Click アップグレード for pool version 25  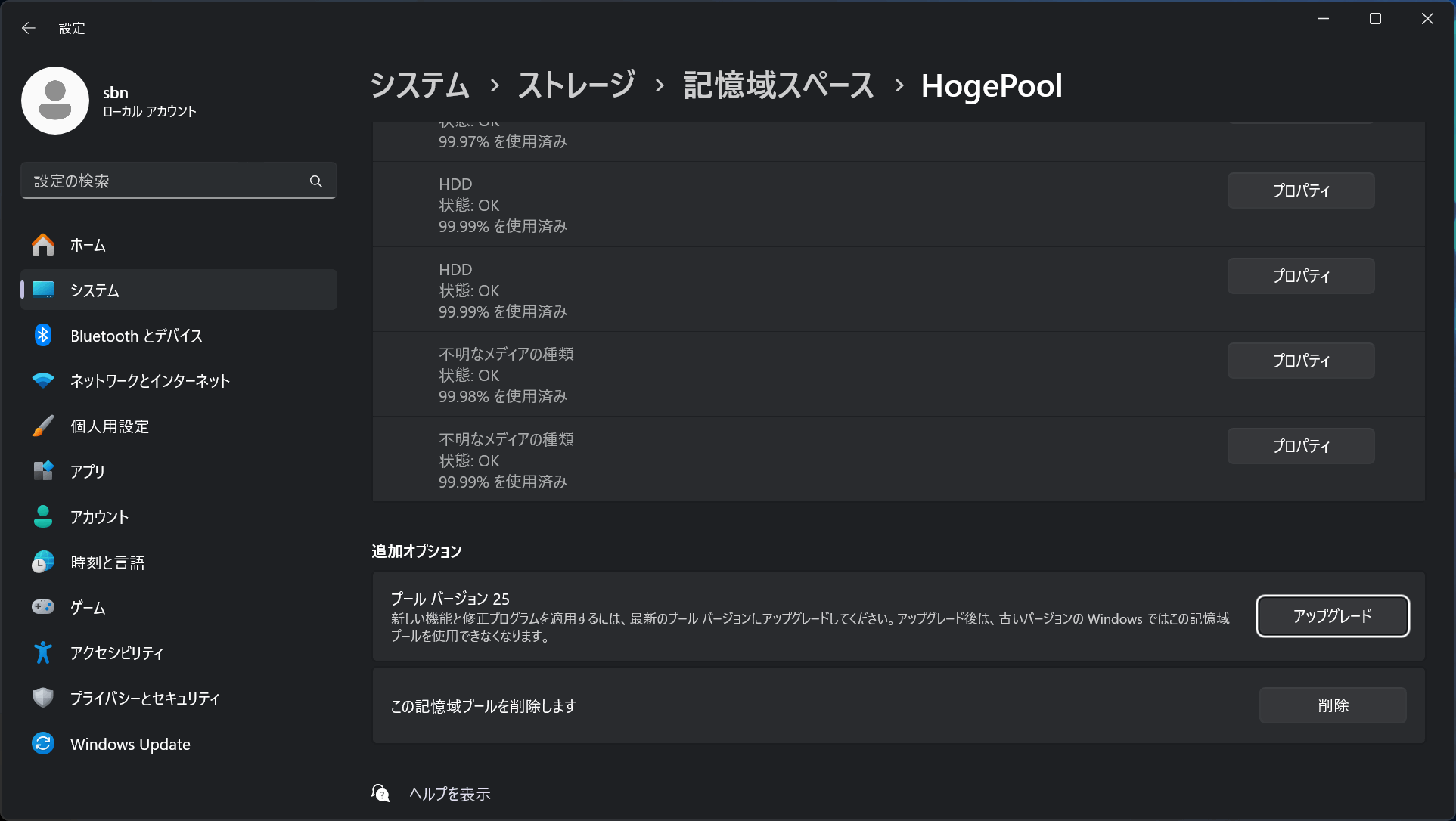click(1332, 615)
